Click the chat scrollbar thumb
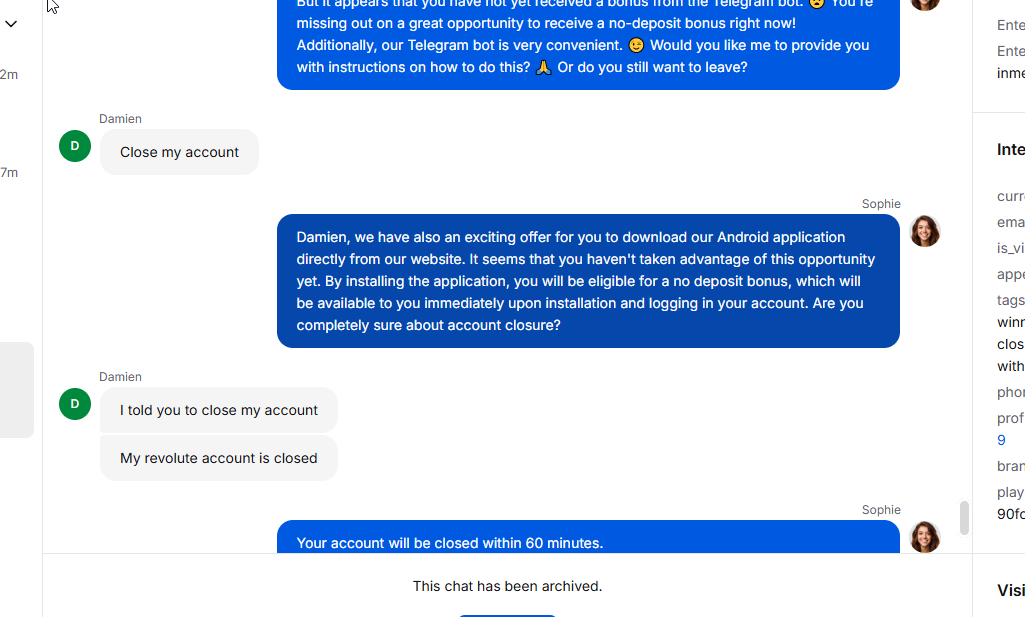 (964, 518)
